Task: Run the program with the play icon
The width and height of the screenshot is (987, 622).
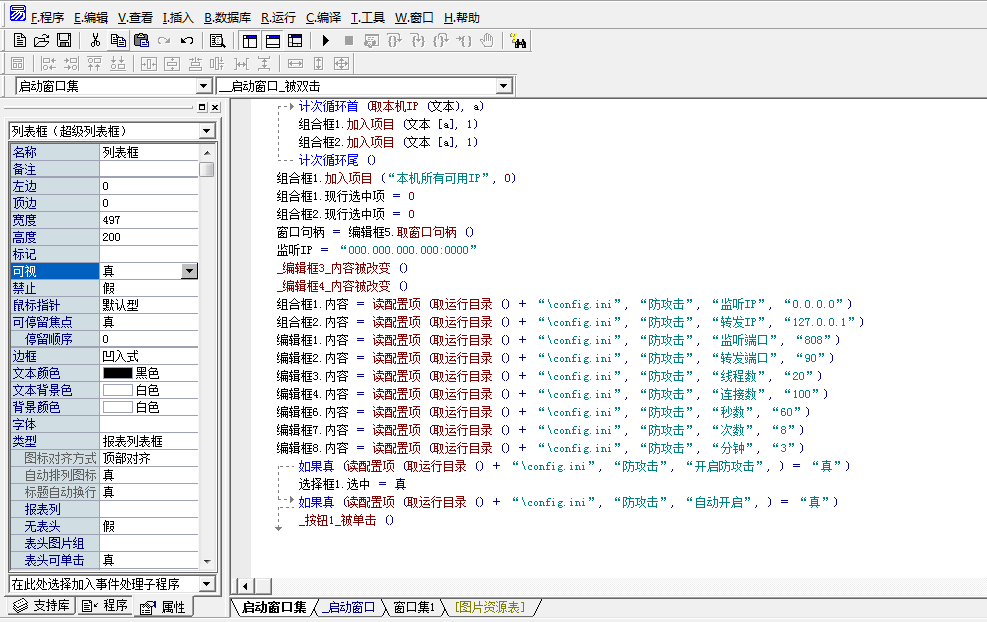Action: [x=326, y=41]
